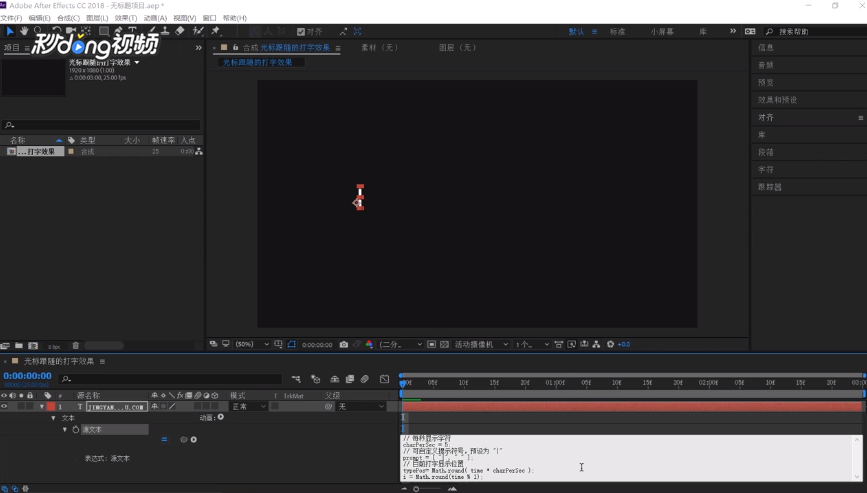
Task: Open the magnification (50%) dropdown
Action: [x=252, y=344]
